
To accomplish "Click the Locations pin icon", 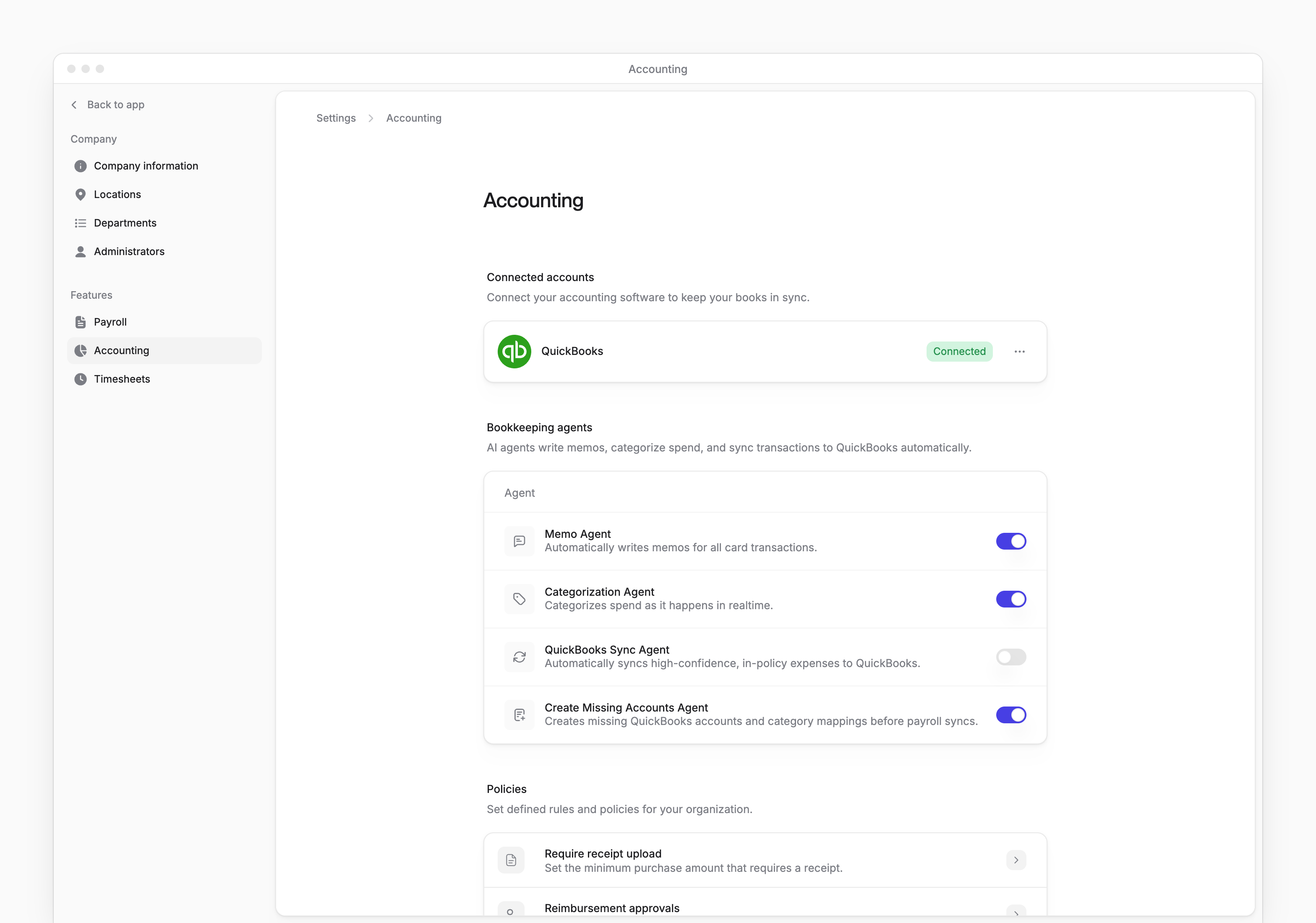I will click(x=80, y=195).
